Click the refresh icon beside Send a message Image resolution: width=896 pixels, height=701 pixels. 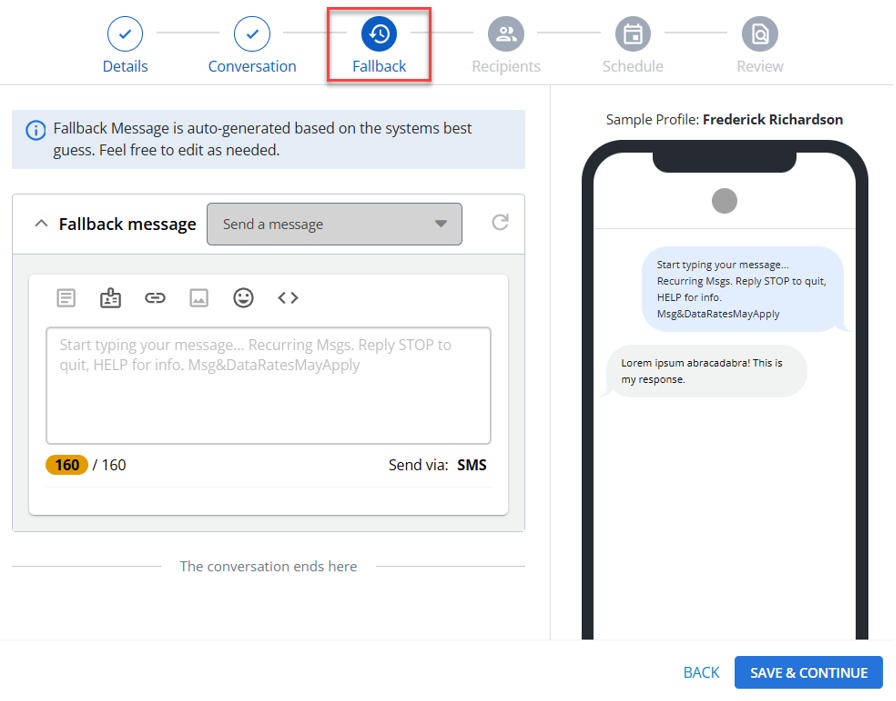pyautogui.click(x=501, y=223)
